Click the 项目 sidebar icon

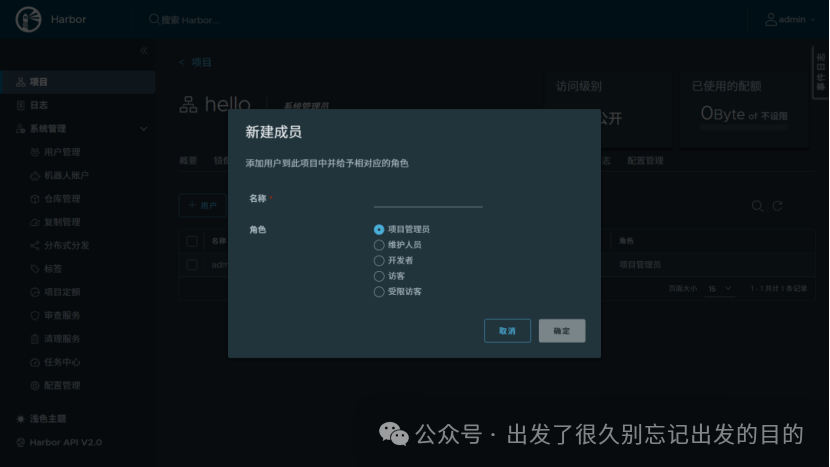tap(21, 82)
